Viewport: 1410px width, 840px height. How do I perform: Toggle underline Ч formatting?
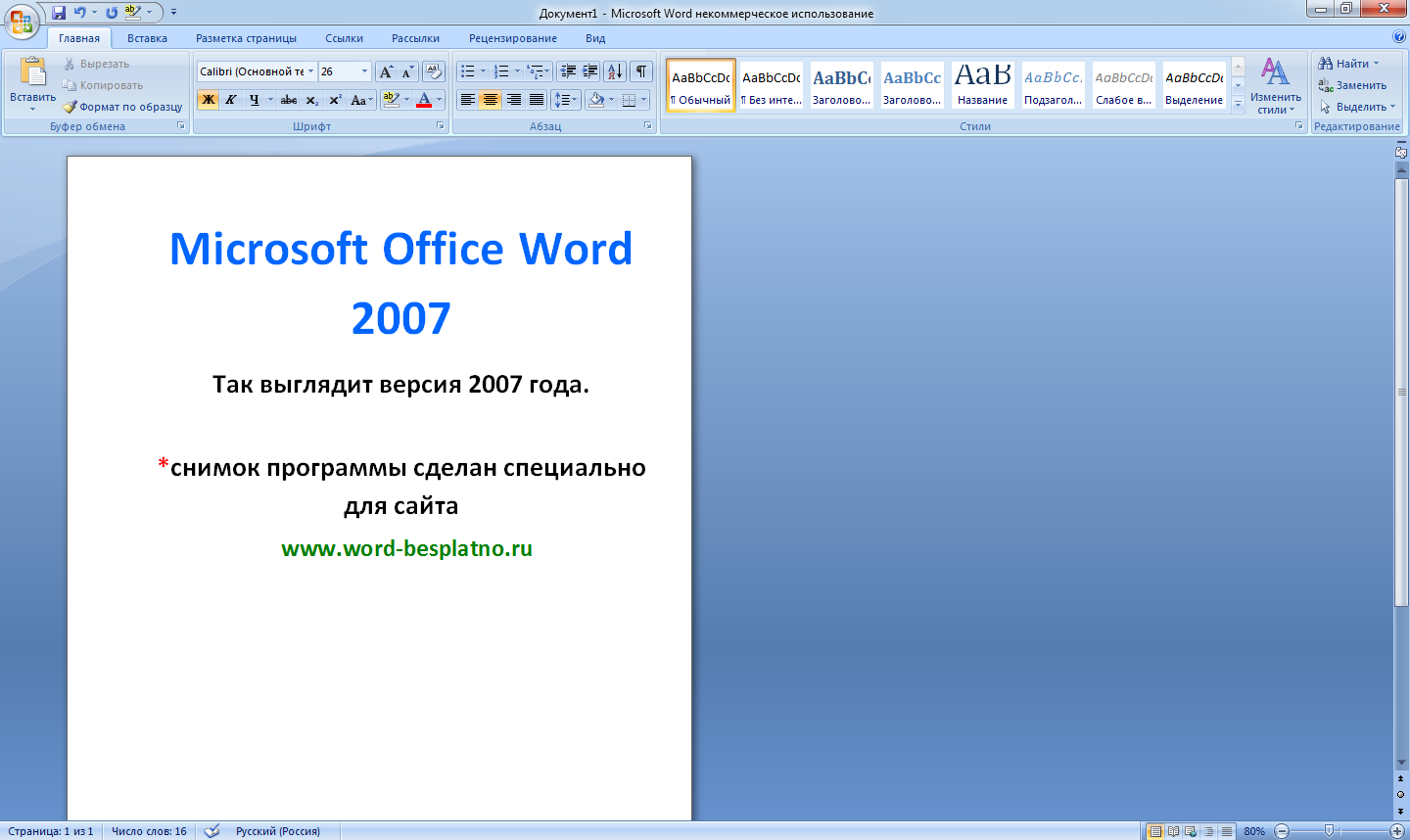(255, 100)
